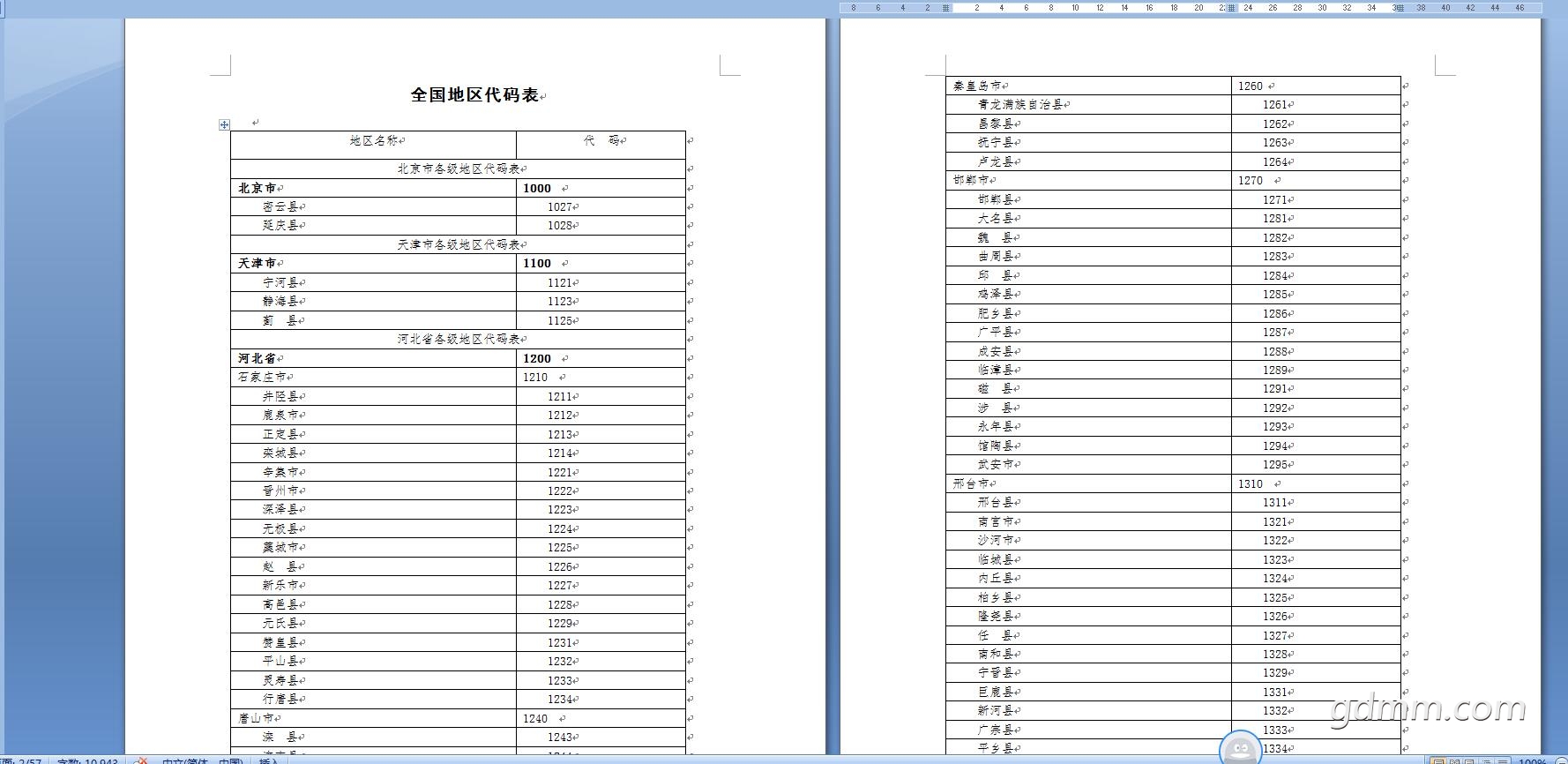This screenshot has width=1568, height=764.
Task: Open the page number indicator 2/57
Action: point(22,760)
